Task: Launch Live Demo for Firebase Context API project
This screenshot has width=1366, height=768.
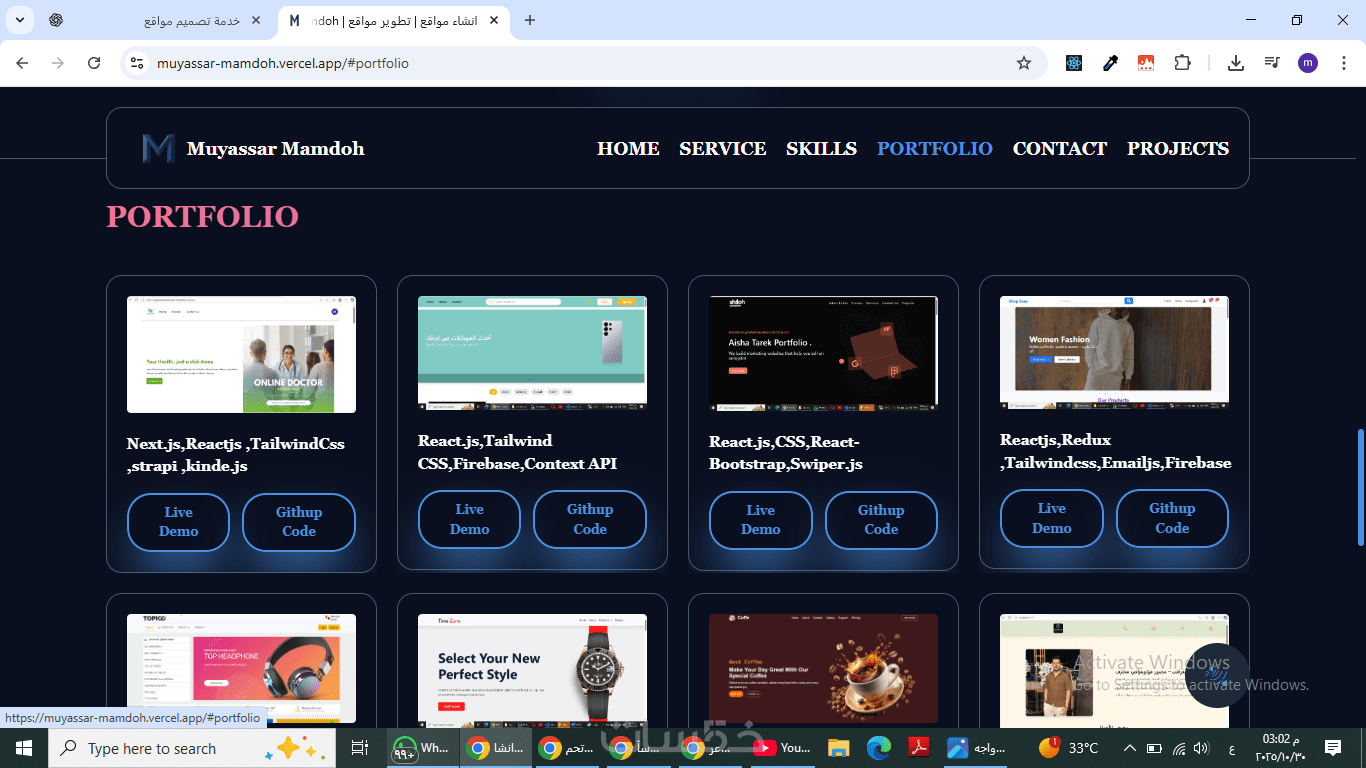Action: pyautogui.click(x=469, y=519)
